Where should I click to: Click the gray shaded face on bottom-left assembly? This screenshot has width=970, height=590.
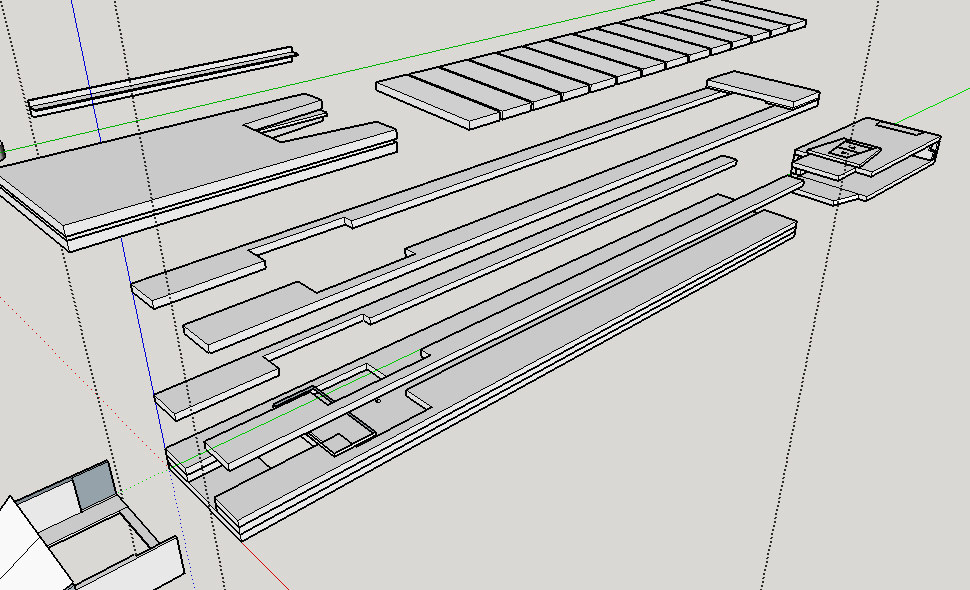pyautogui.click(x=90, y=483)
